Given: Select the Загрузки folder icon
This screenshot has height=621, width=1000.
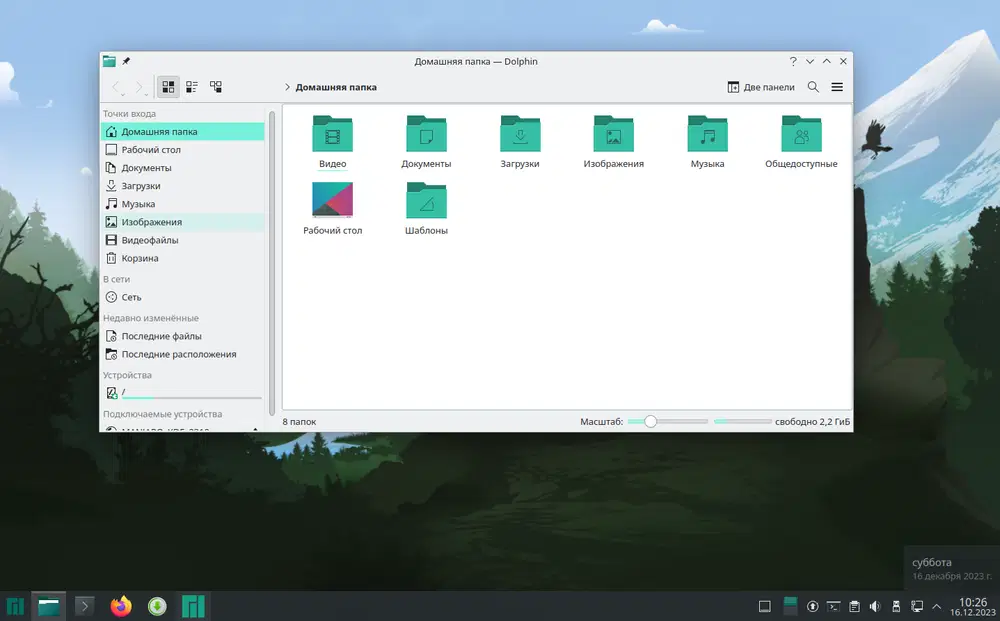Looking at the screenshot, I should click(520, 133).
